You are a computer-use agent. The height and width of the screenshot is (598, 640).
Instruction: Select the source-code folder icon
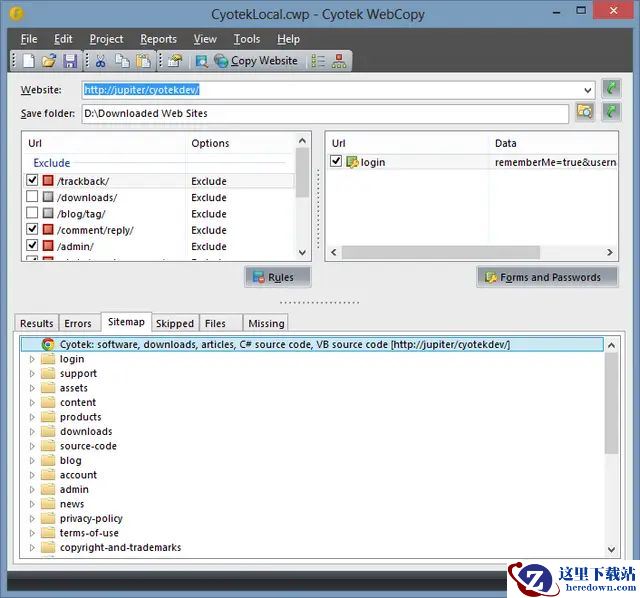coord(48,446)
